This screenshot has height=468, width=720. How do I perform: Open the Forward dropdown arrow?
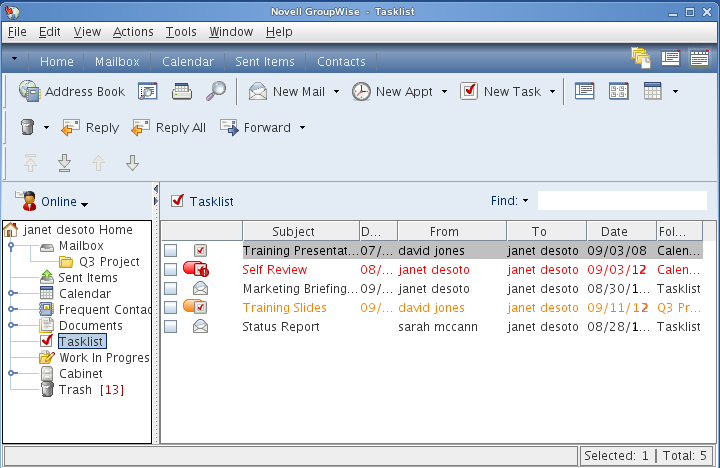[303, 127]
